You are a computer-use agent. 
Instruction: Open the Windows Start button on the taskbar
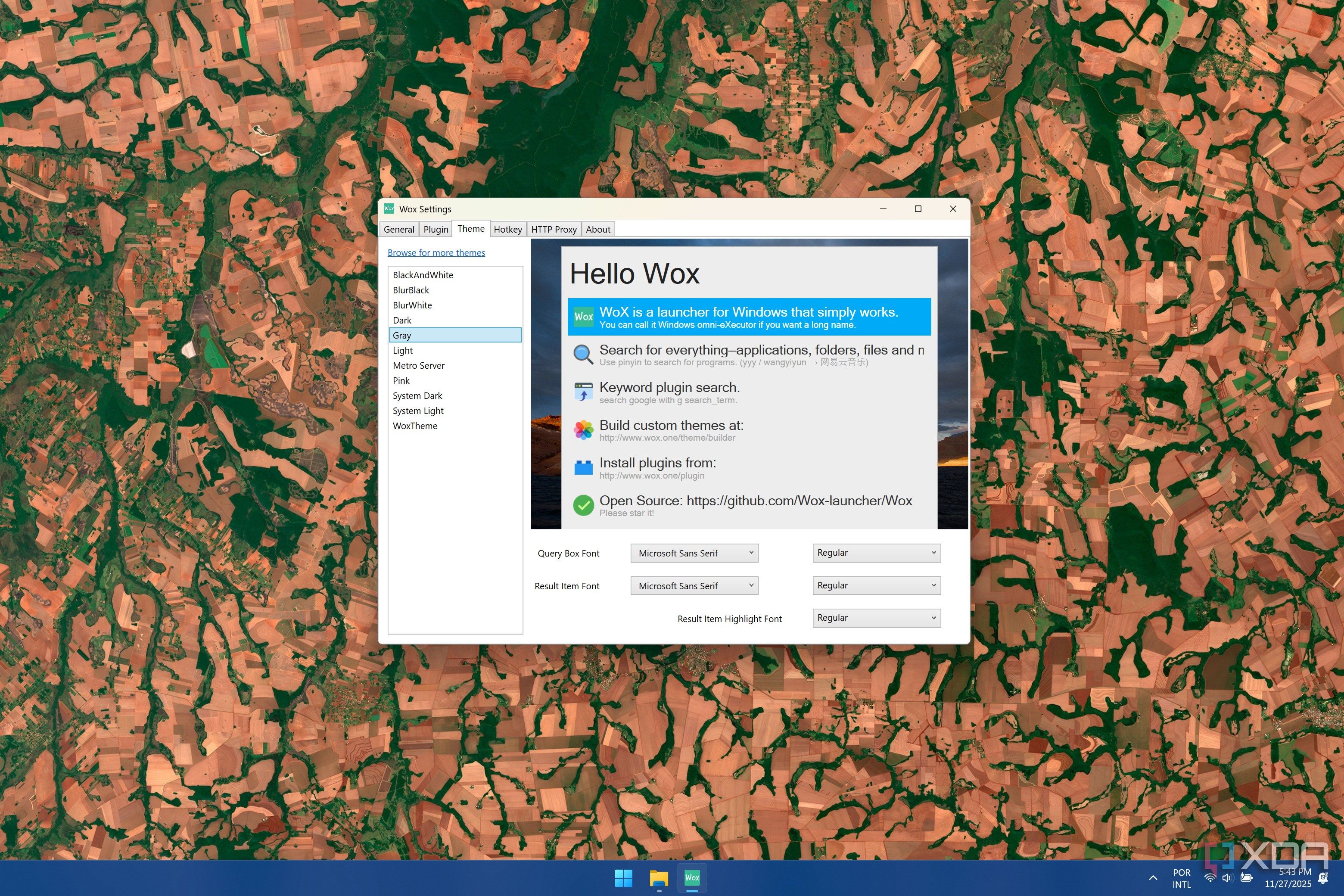click(x=623, y=878)
